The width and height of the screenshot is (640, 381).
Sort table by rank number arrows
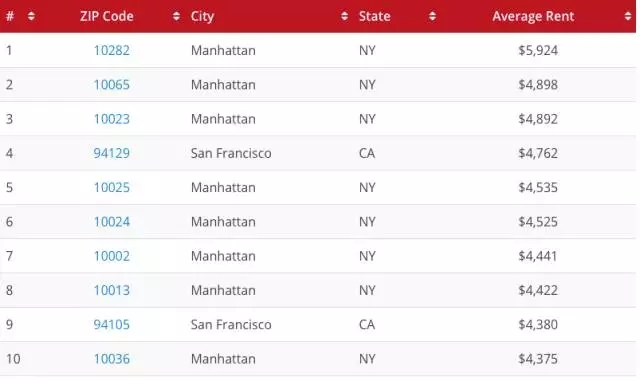coord(31,16)
